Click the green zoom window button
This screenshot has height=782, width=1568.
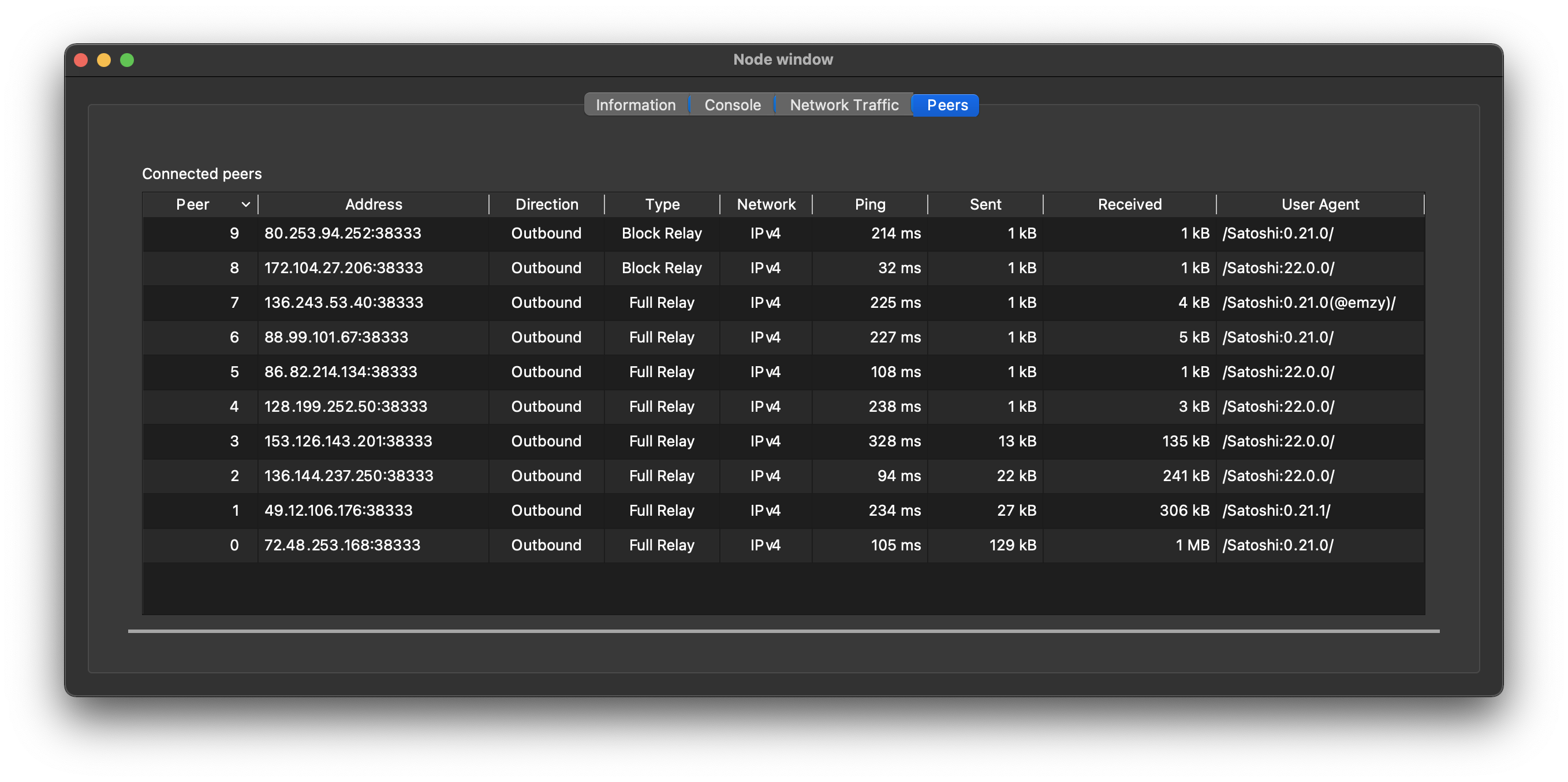(126, 59)
